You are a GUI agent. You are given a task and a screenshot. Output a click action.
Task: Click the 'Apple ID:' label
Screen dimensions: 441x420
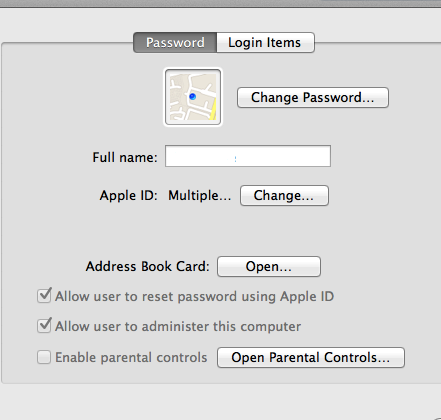tap(128, 195)
